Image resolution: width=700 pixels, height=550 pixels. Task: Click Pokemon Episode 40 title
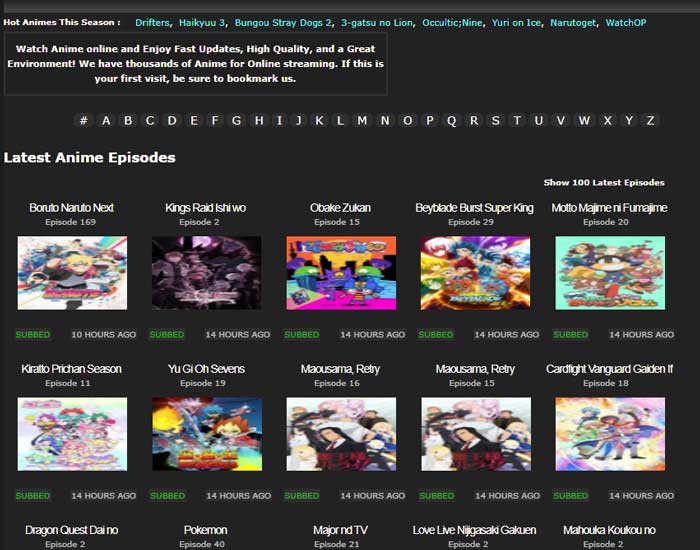click(206, 530)
